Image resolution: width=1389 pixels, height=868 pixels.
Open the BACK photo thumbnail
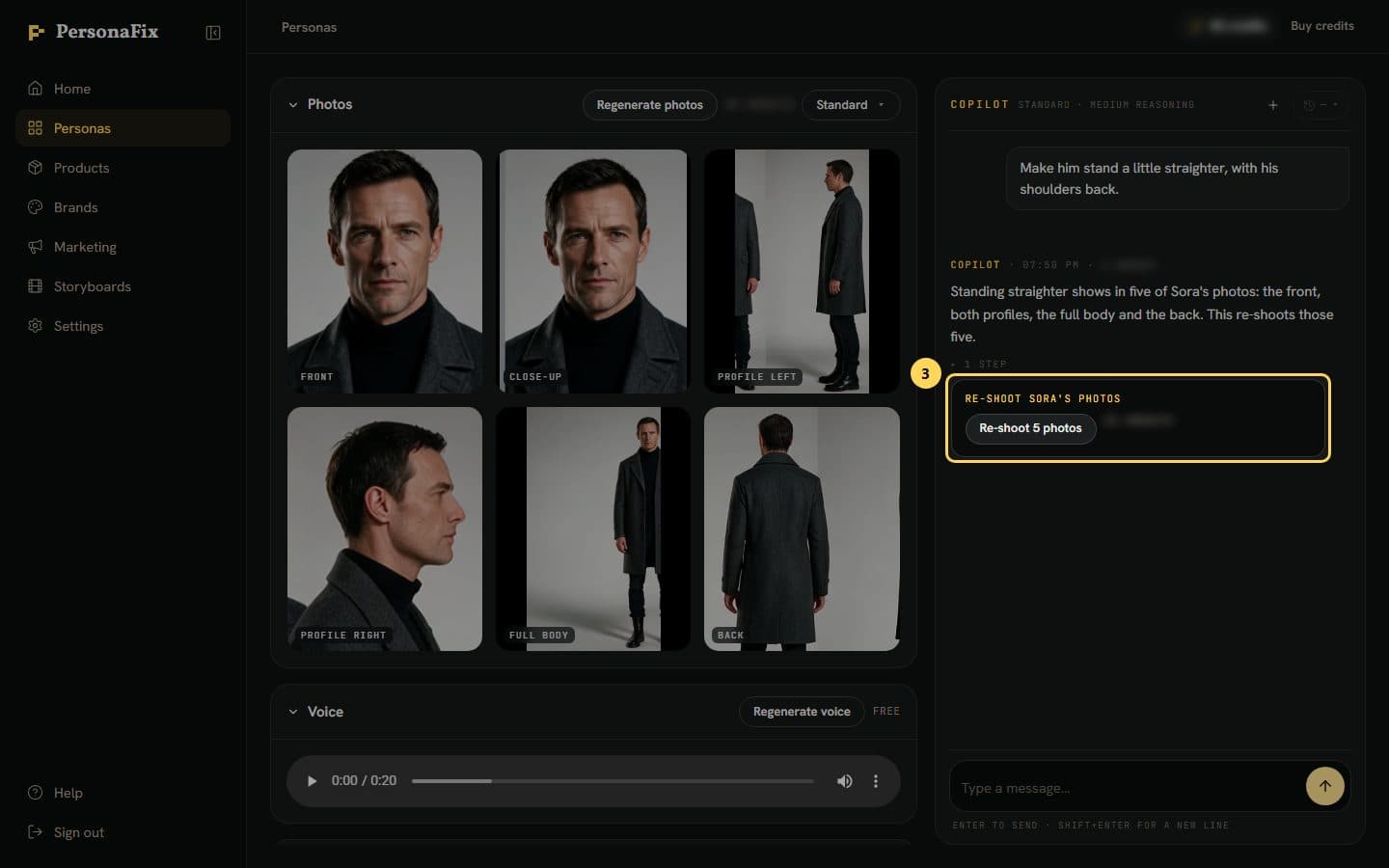802,529
